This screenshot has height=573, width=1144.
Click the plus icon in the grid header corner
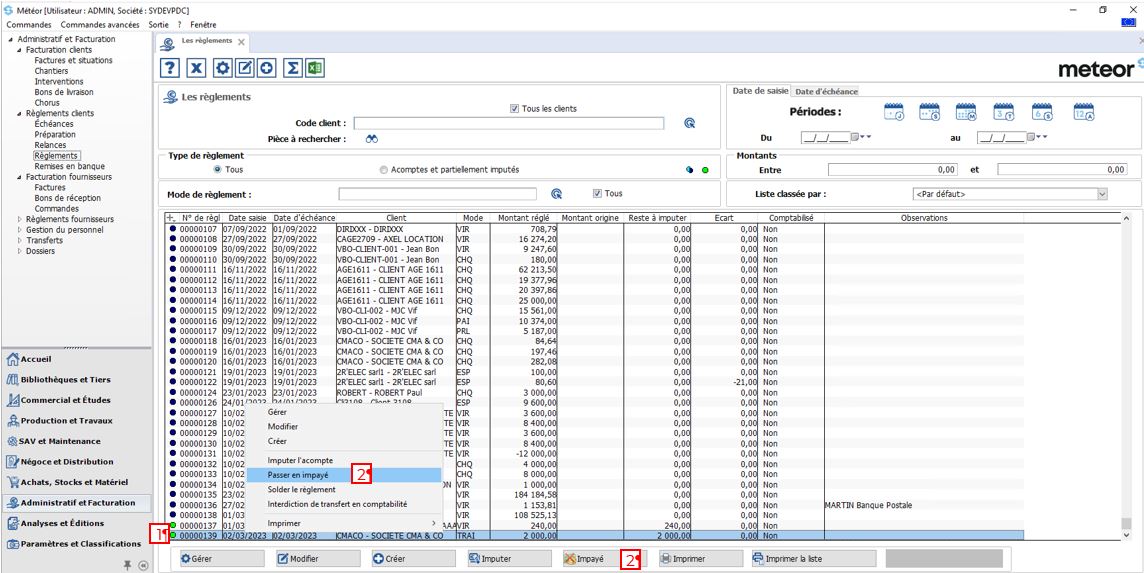(x=171, y=218)
